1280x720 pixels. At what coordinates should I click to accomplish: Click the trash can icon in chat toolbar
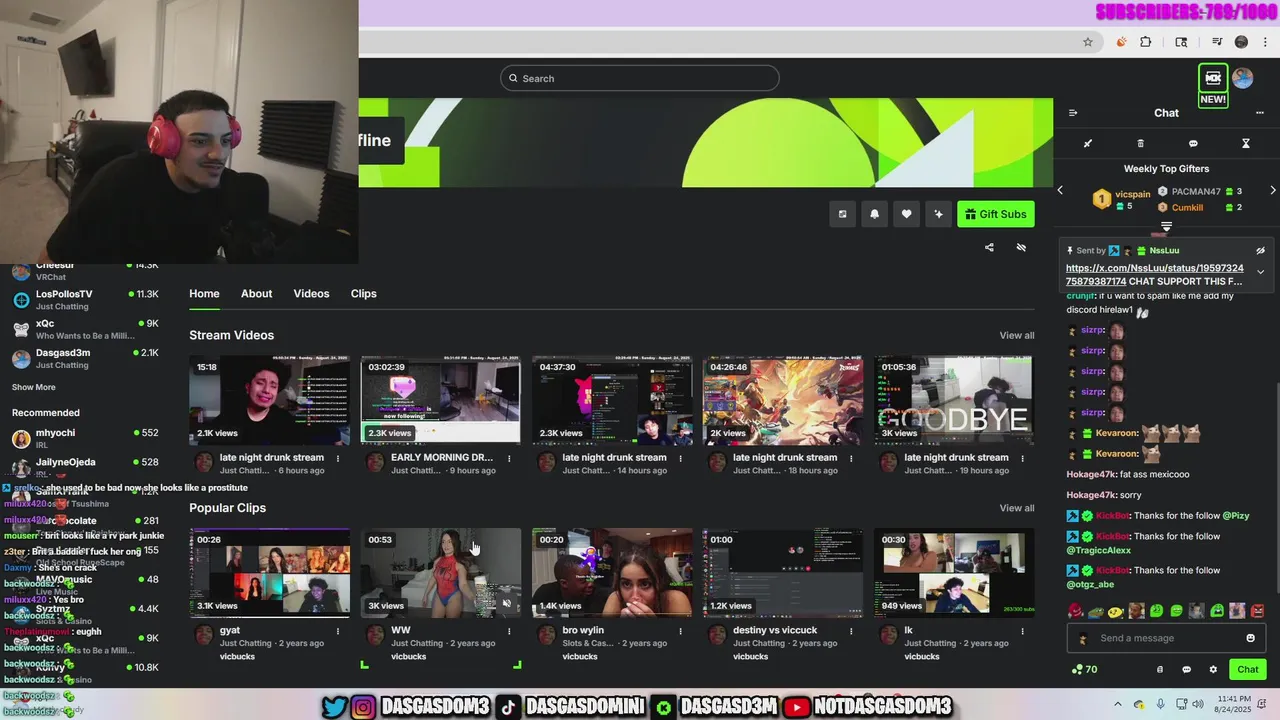tap(1141, 144)
